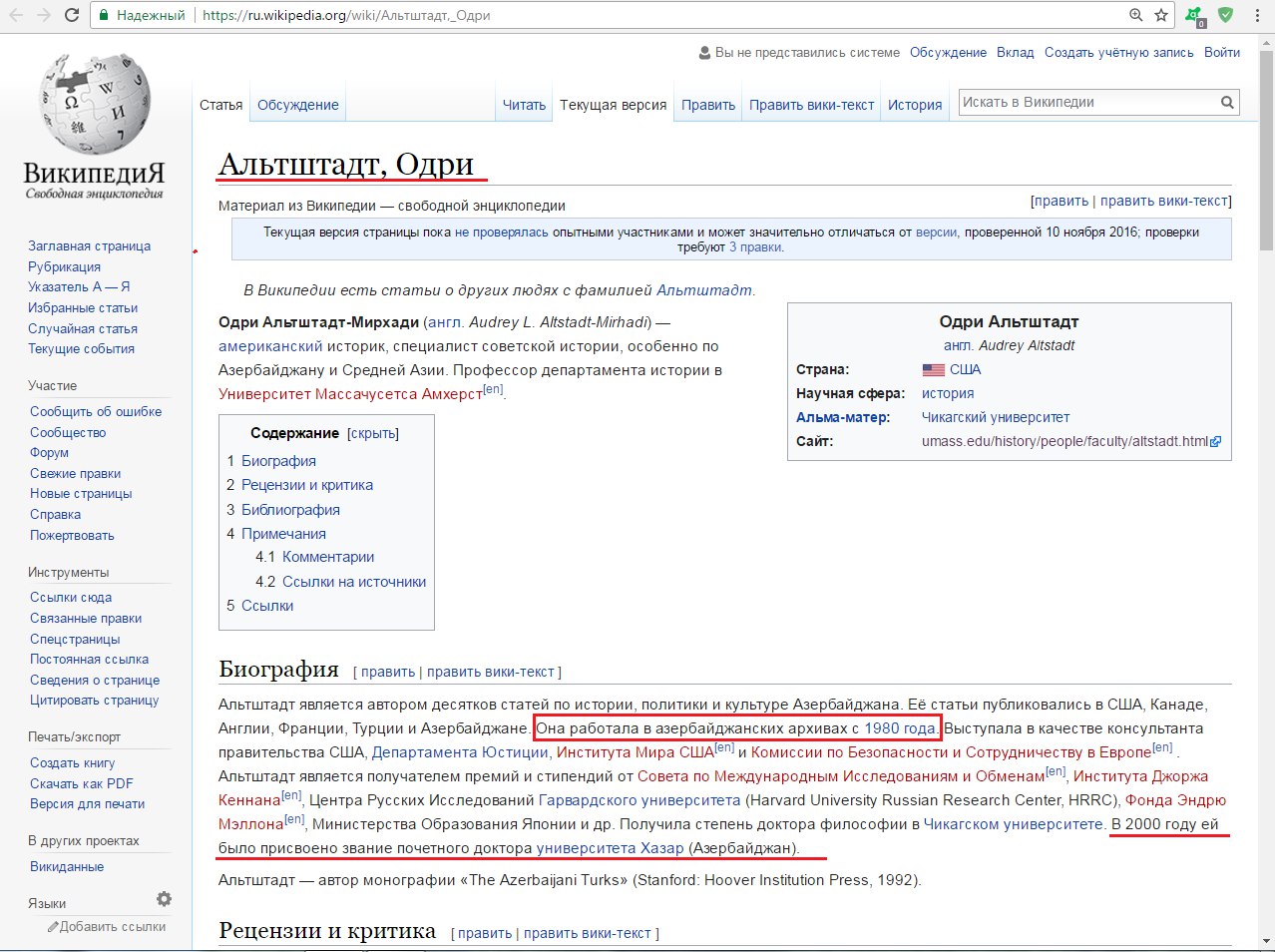This screenshot has width=1275, height=952.
Task: Click 'править' next to Рецензии и критика heading
Action: pos(485,933)
